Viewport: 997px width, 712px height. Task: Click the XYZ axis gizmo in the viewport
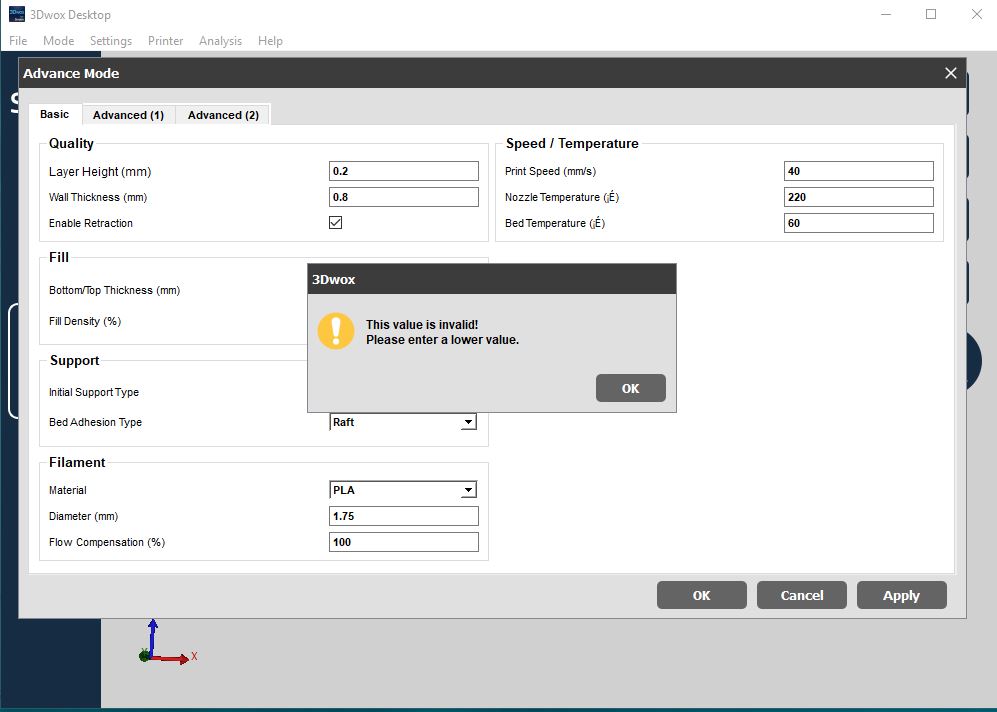167,642
